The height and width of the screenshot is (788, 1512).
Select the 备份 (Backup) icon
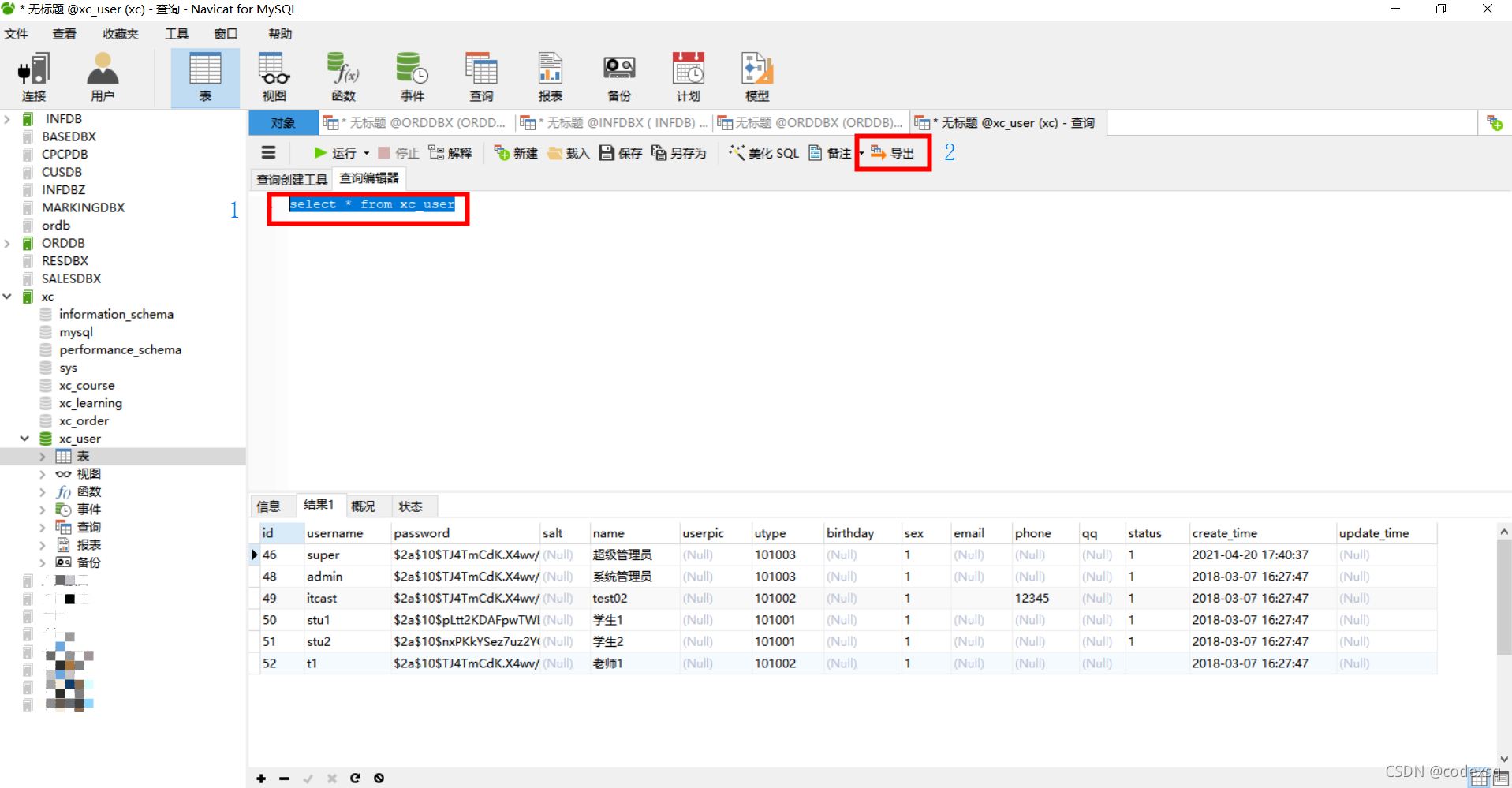[618, 75]
